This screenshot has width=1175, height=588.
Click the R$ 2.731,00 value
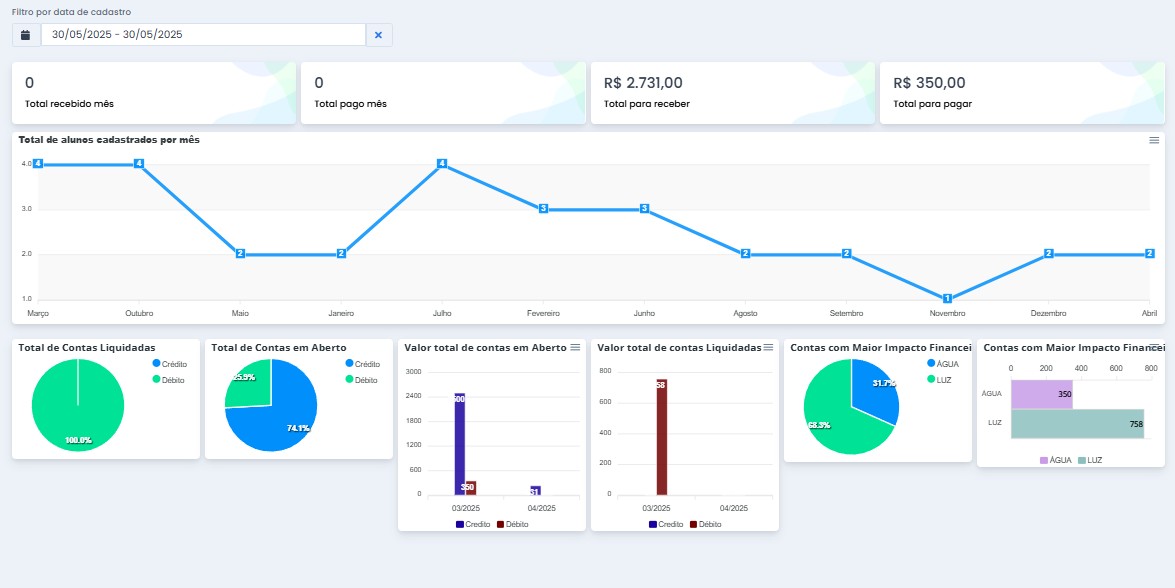[643, 83]
